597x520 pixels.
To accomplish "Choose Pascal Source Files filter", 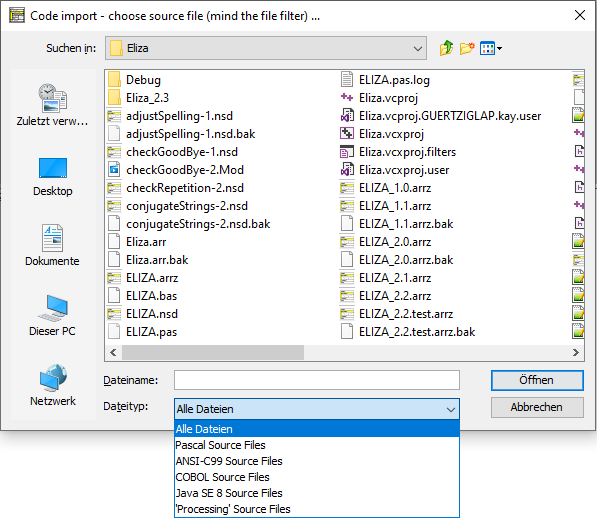I will pos(317,445).
